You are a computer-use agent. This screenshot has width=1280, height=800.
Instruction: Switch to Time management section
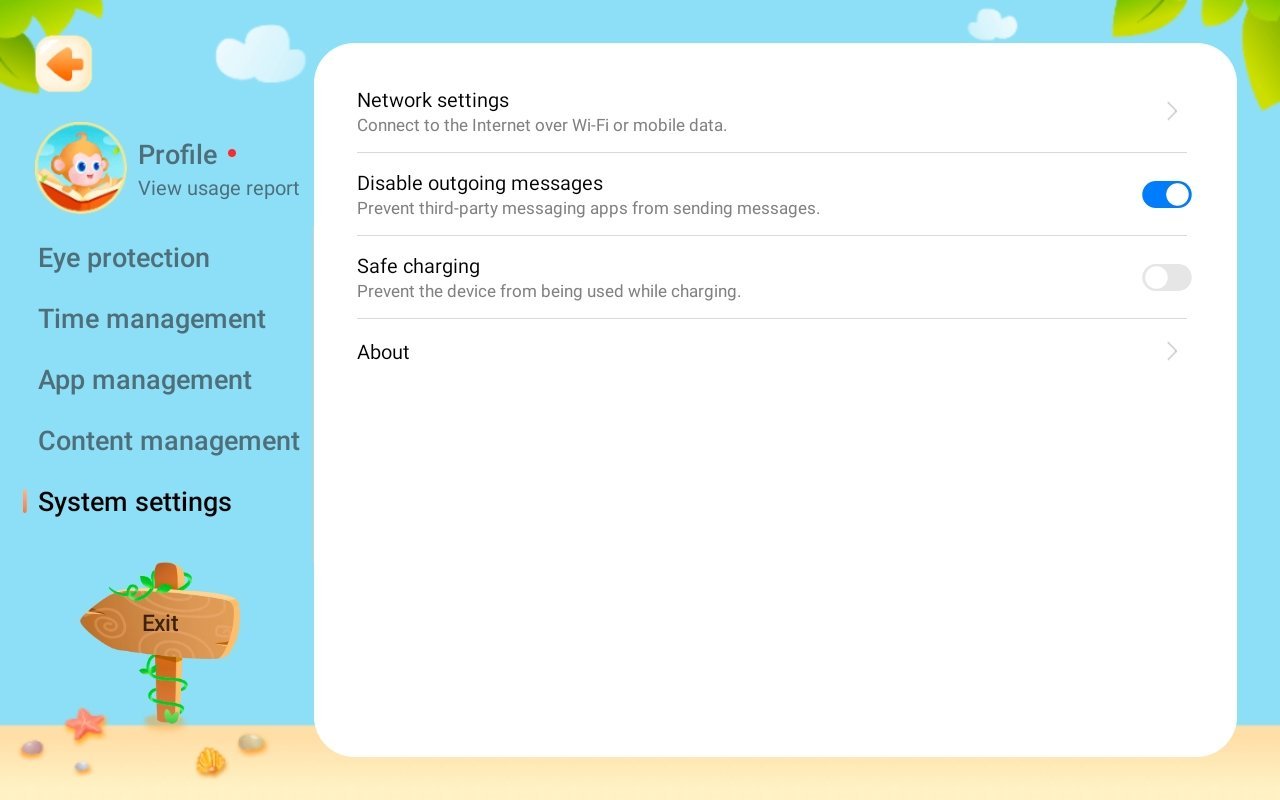(152, 319)
